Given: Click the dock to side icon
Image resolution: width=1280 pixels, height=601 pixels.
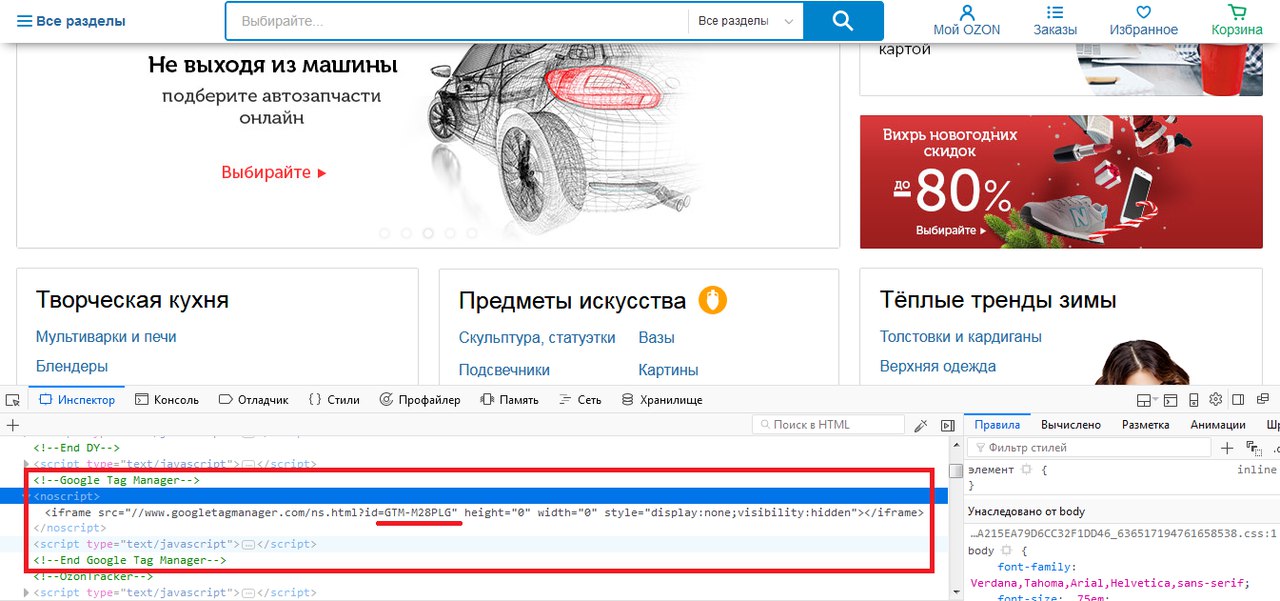Looking at the screenshot, I should (x=1238, y=400).
